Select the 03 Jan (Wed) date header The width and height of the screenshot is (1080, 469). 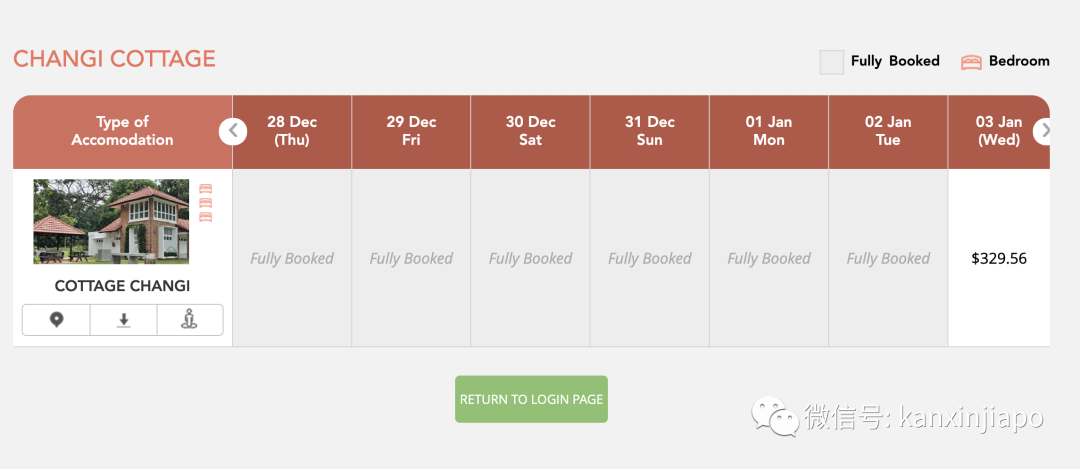point(999,132)
